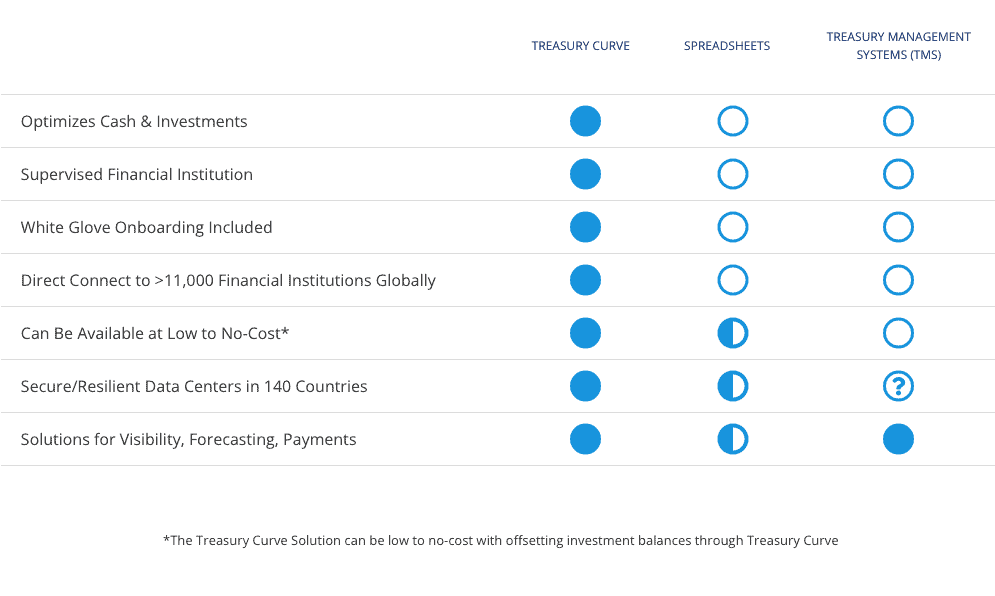Click the empty TMS circle for White Glove Onboarding
The height and width of the screenshot is (596, 995).
(x=898, y=227)
